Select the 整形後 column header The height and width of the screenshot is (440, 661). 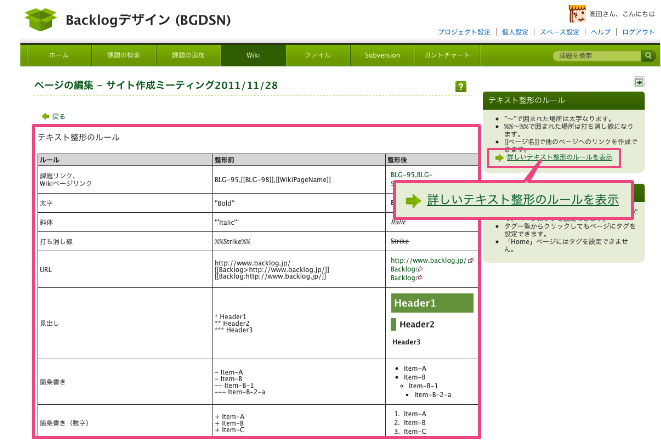(432, 160)
